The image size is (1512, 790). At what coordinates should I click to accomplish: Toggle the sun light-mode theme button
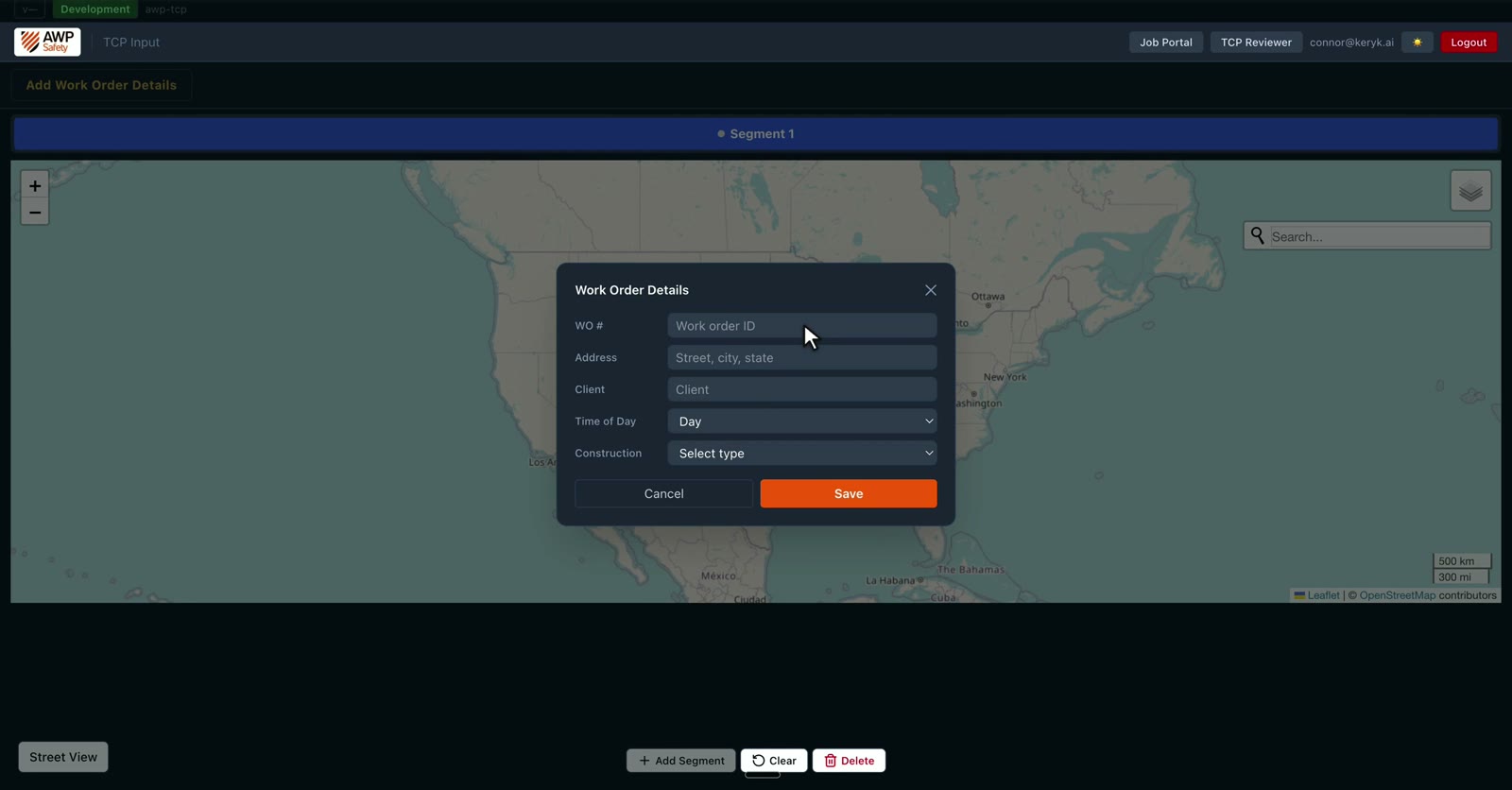[1417, 43]
